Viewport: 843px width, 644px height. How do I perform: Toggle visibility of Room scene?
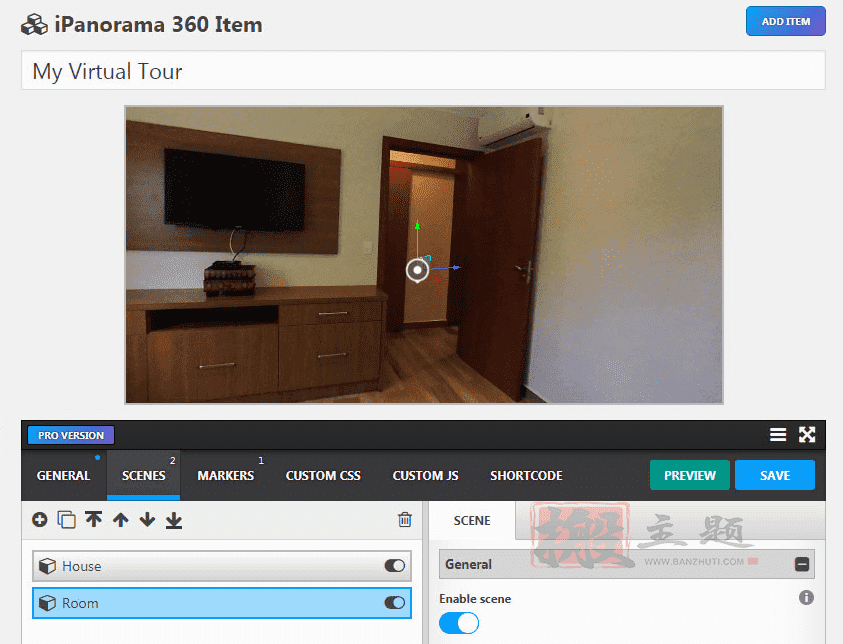coord(395,603)
